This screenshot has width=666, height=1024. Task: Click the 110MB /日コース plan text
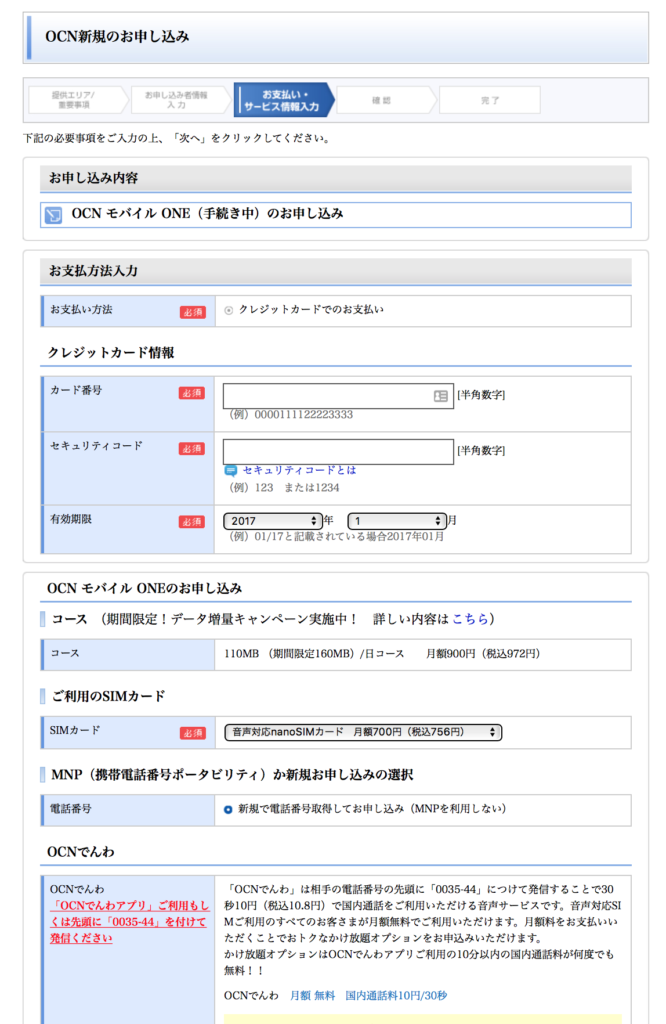(382, 654)
